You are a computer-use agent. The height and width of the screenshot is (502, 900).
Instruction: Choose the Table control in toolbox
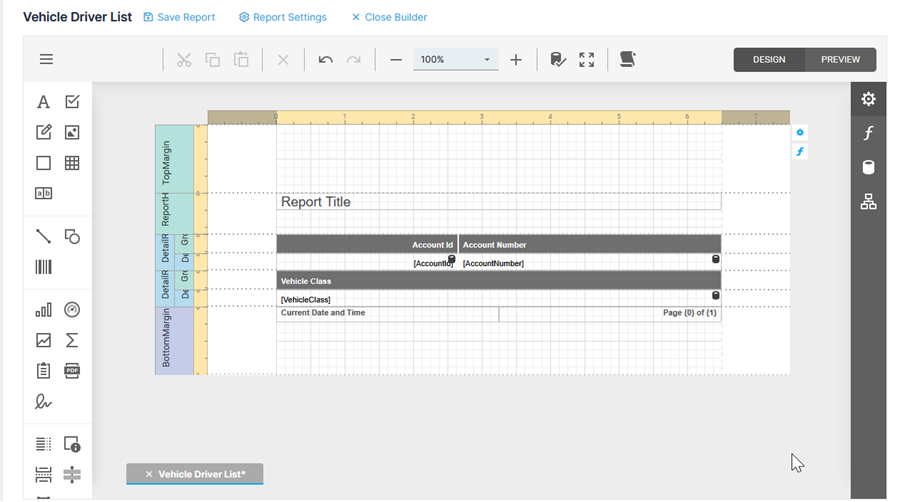tap(72, 163)
